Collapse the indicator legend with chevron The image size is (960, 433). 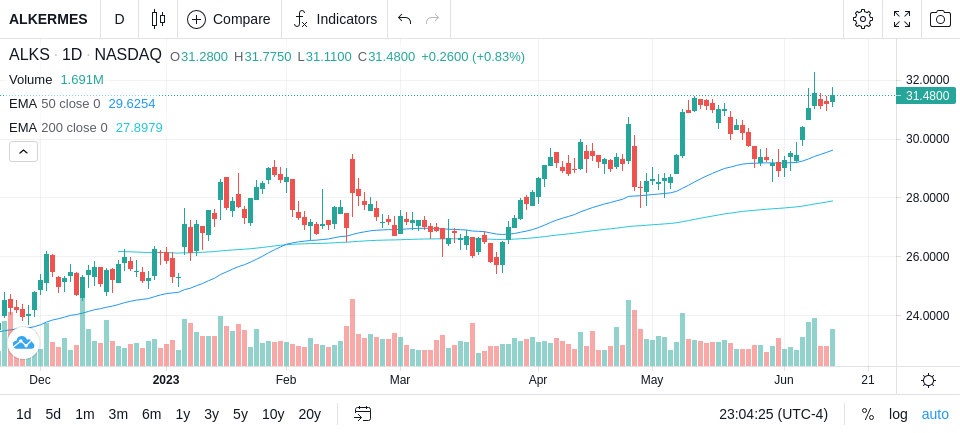(23, 151)
